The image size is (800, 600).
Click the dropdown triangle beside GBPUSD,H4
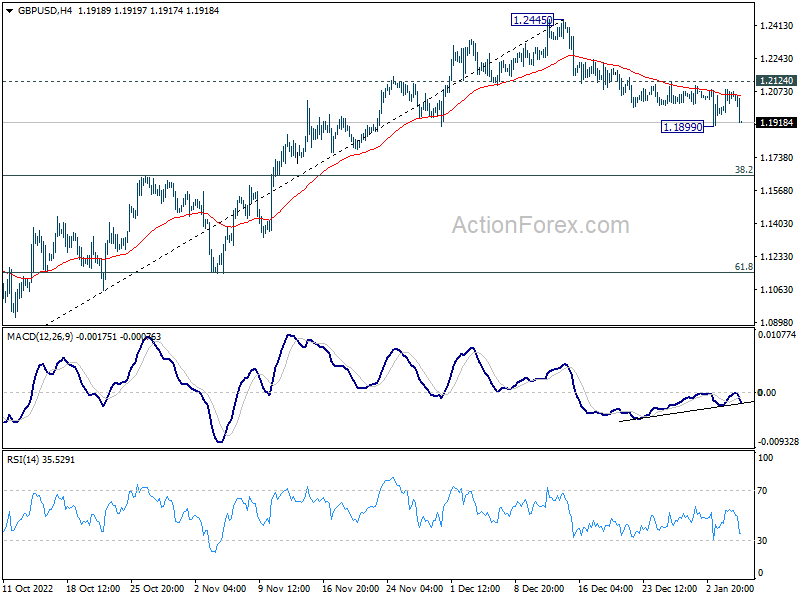[10, 11]
